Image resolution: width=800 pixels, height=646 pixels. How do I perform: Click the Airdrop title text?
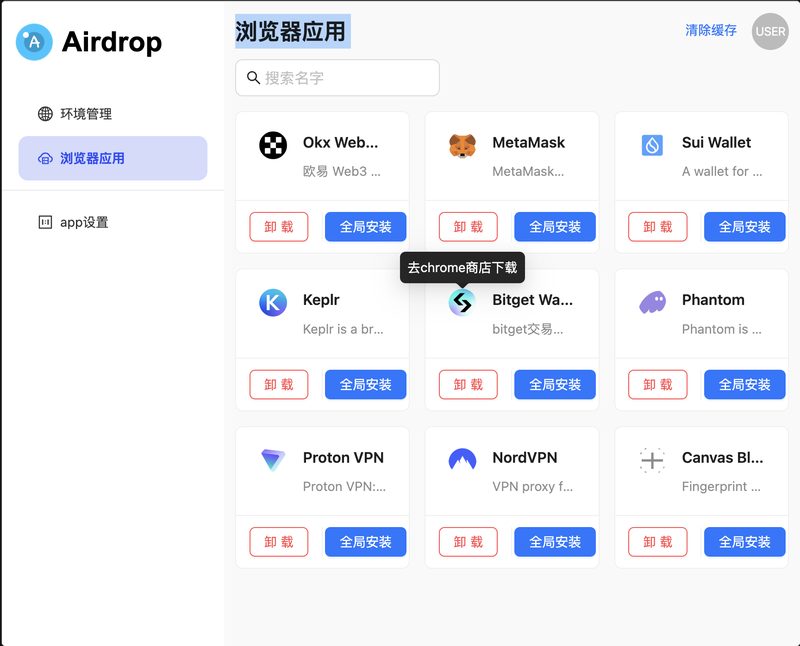point(112,42)
